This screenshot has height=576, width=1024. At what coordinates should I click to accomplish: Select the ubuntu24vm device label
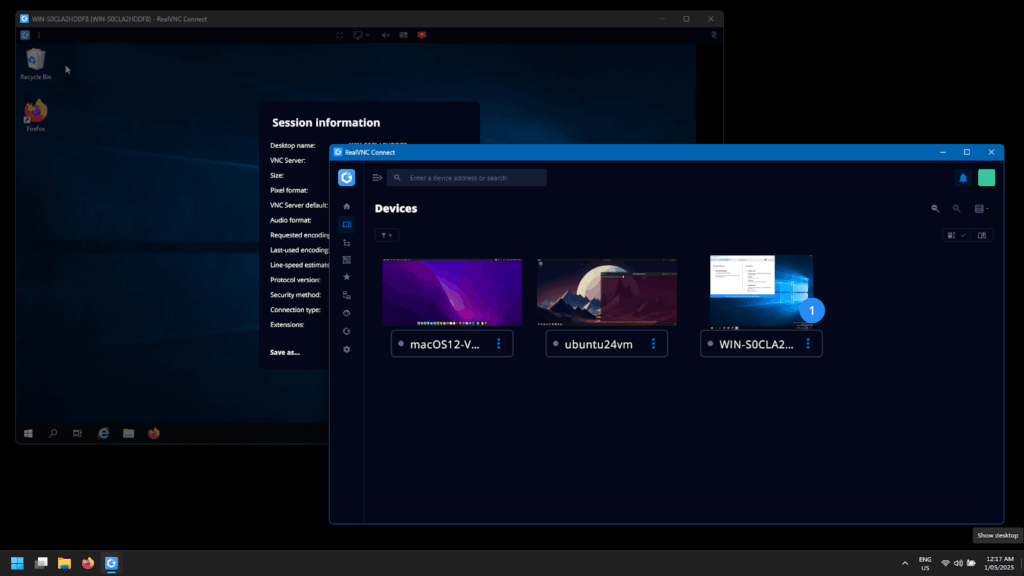tap(598, 344)
